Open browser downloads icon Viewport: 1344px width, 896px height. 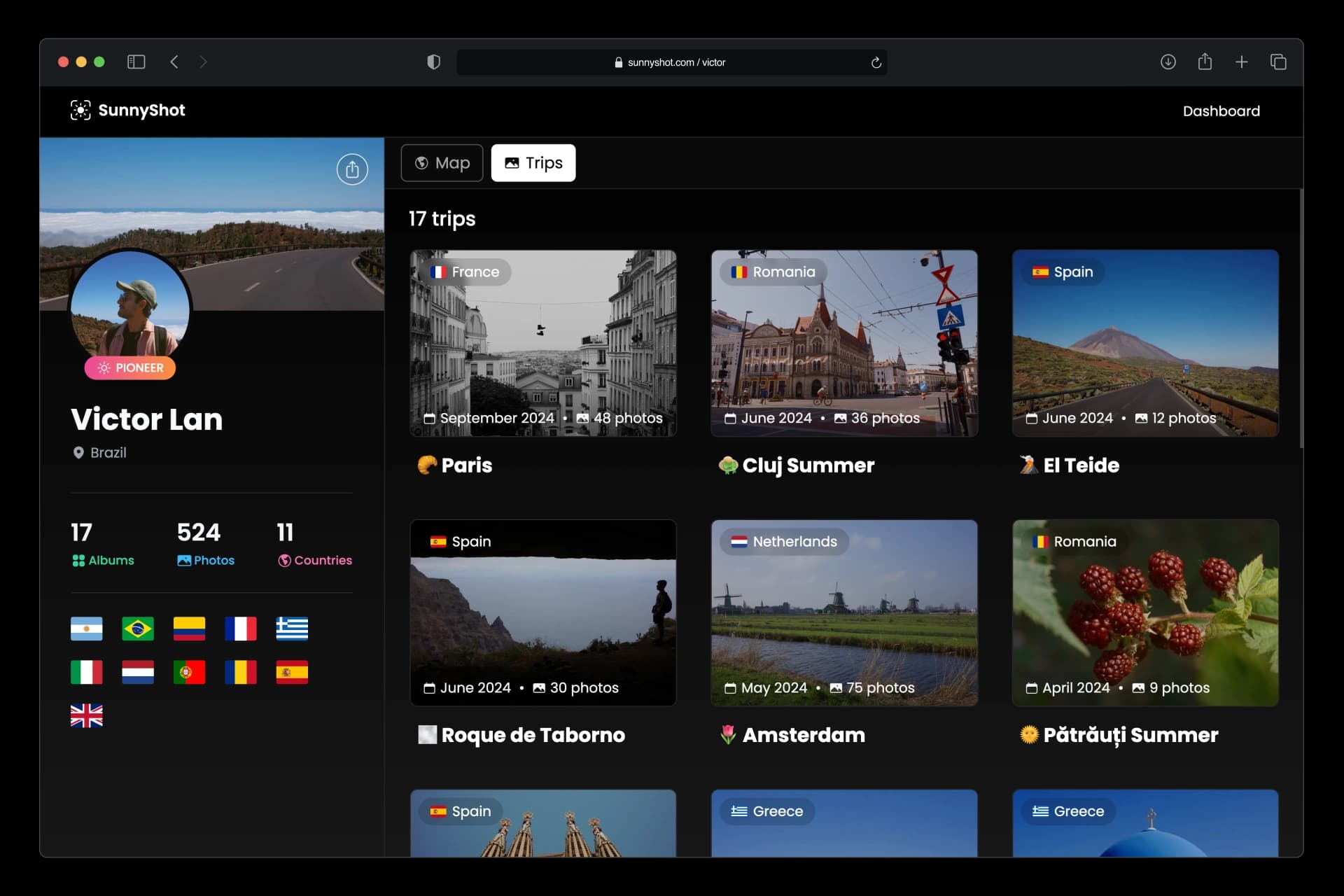coord(1168,62)
